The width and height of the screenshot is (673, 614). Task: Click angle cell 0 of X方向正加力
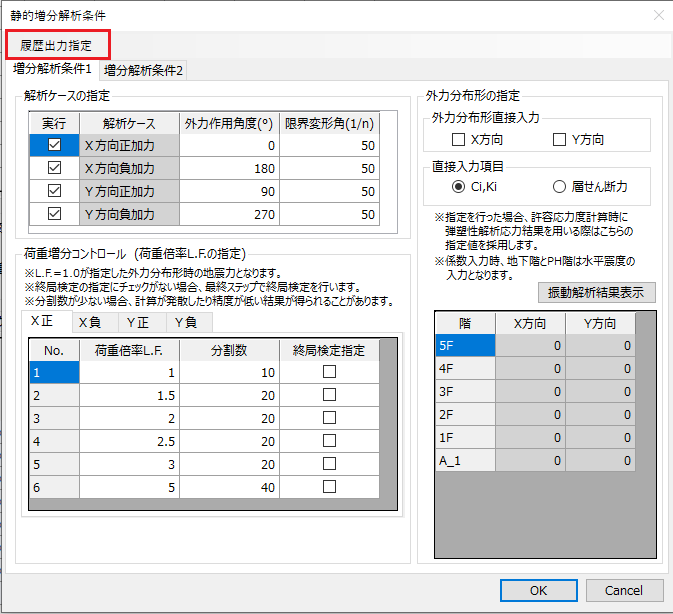point(230,145)
